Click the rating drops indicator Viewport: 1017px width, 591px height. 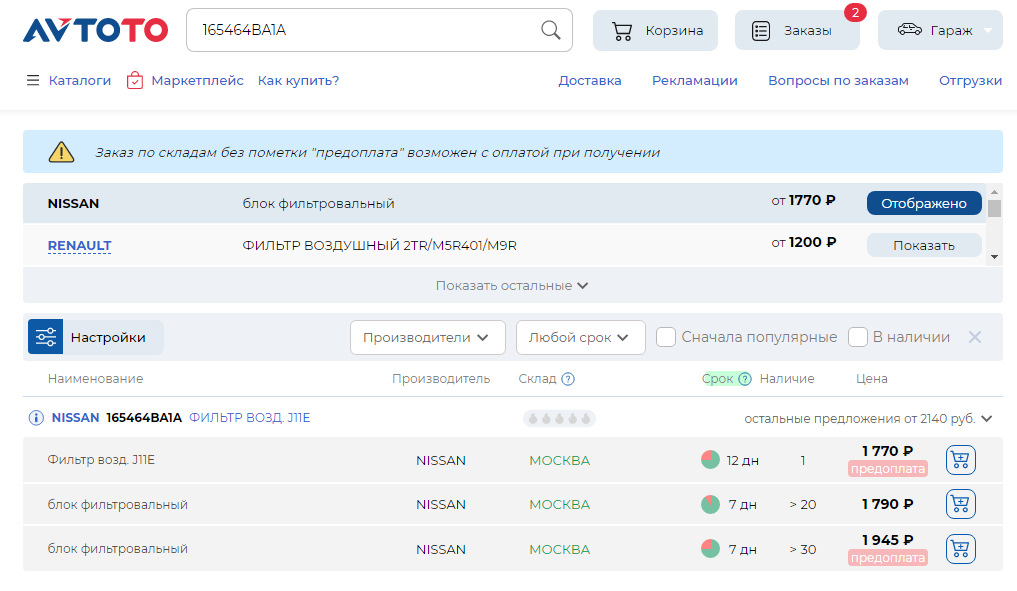pyautogui.click(x=559, y=418)
